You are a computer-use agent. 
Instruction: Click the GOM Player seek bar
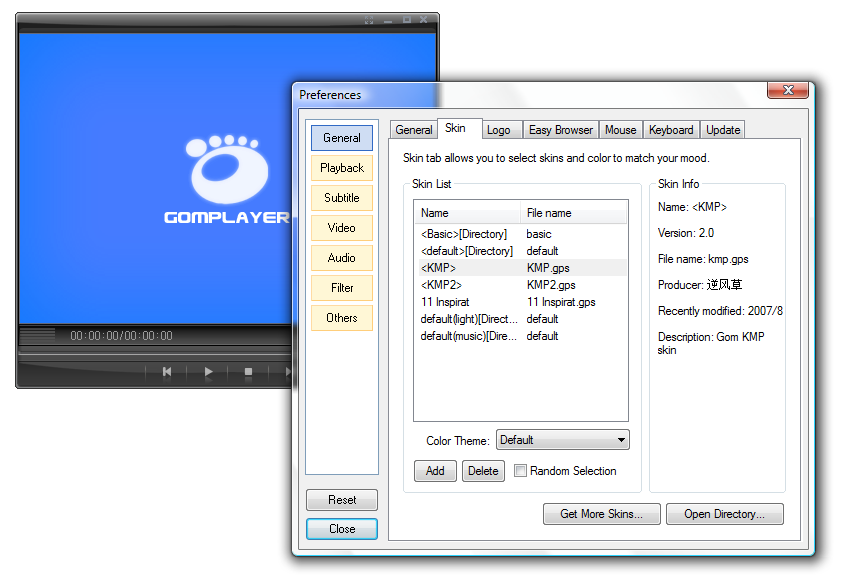[155, 354]
